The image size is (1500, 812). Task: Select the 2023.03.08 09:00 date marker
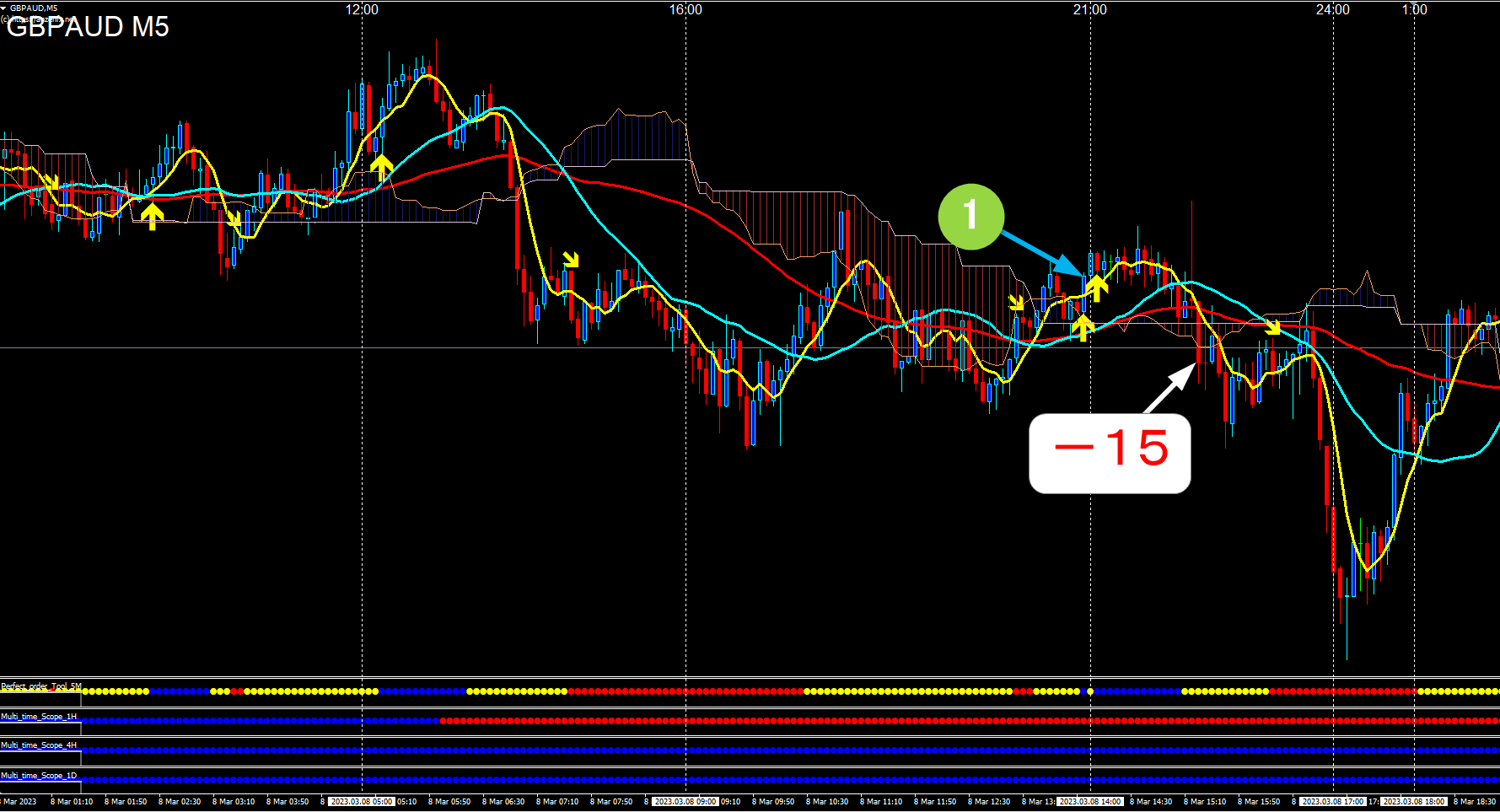685,802
